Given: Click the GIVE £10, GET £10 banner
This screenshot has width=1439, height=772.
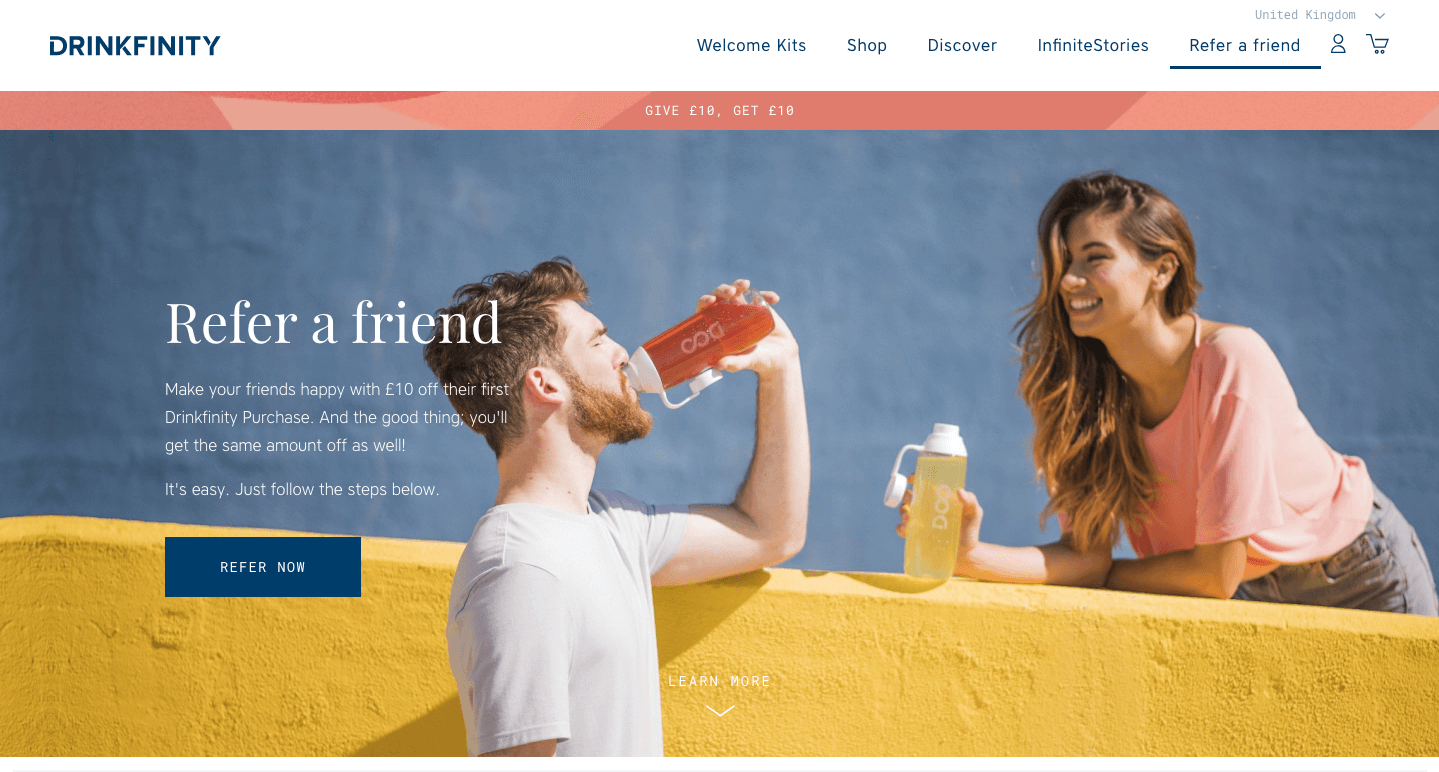Looking at the screenshot, I should [720, 110].
